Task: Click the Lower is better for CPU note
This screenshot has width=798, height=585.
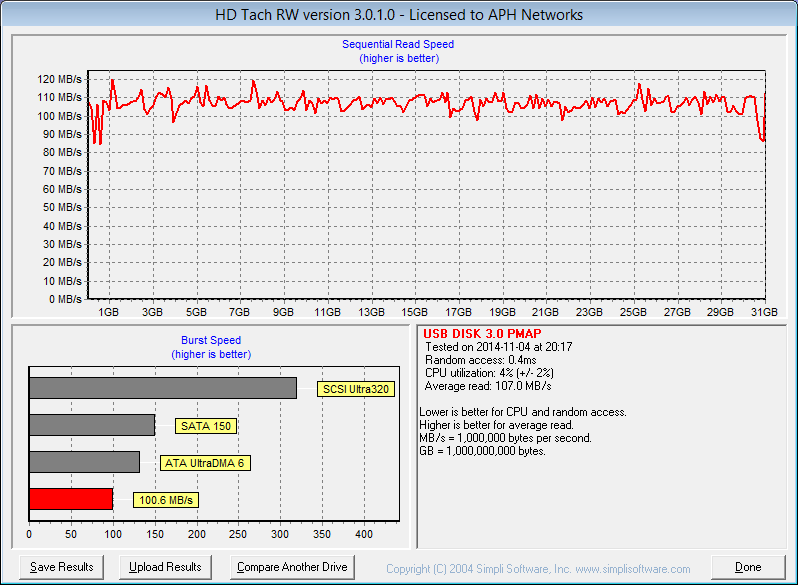Action: point(523,412)
